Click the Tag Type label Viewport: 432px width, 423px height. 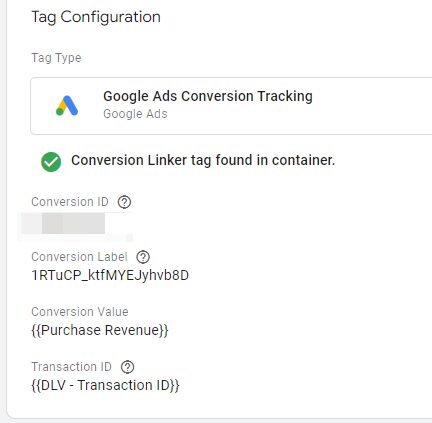point(56,58)
